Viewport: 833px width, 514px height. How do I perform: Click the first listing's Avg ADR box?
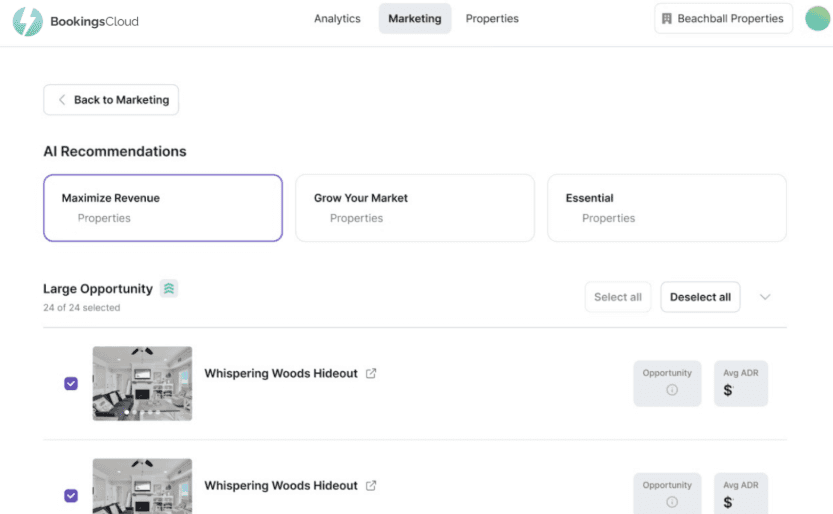click(741, 383)
